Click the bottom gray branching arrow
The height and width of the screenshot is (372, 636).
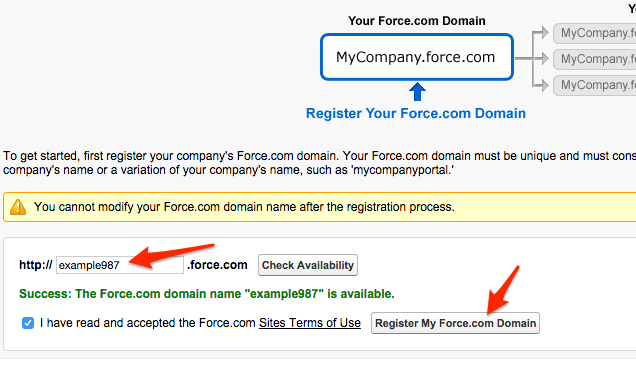[x=541, y=84]
